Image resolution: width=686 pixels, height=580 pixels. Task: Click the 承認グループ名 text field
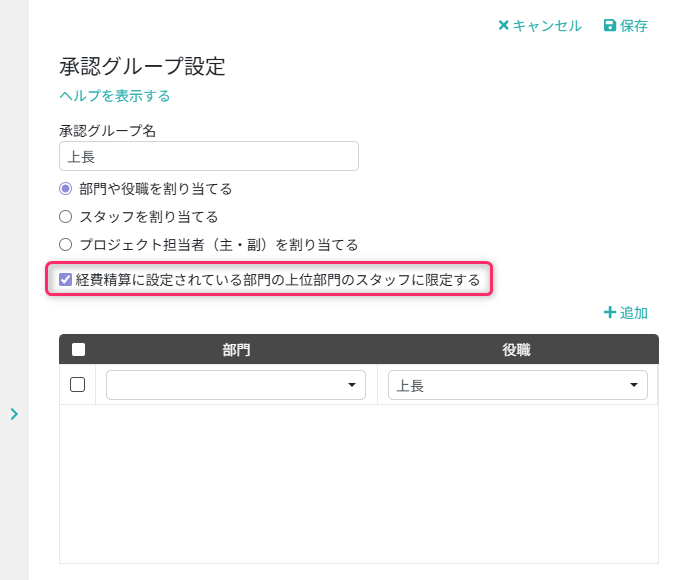[209, 156]
